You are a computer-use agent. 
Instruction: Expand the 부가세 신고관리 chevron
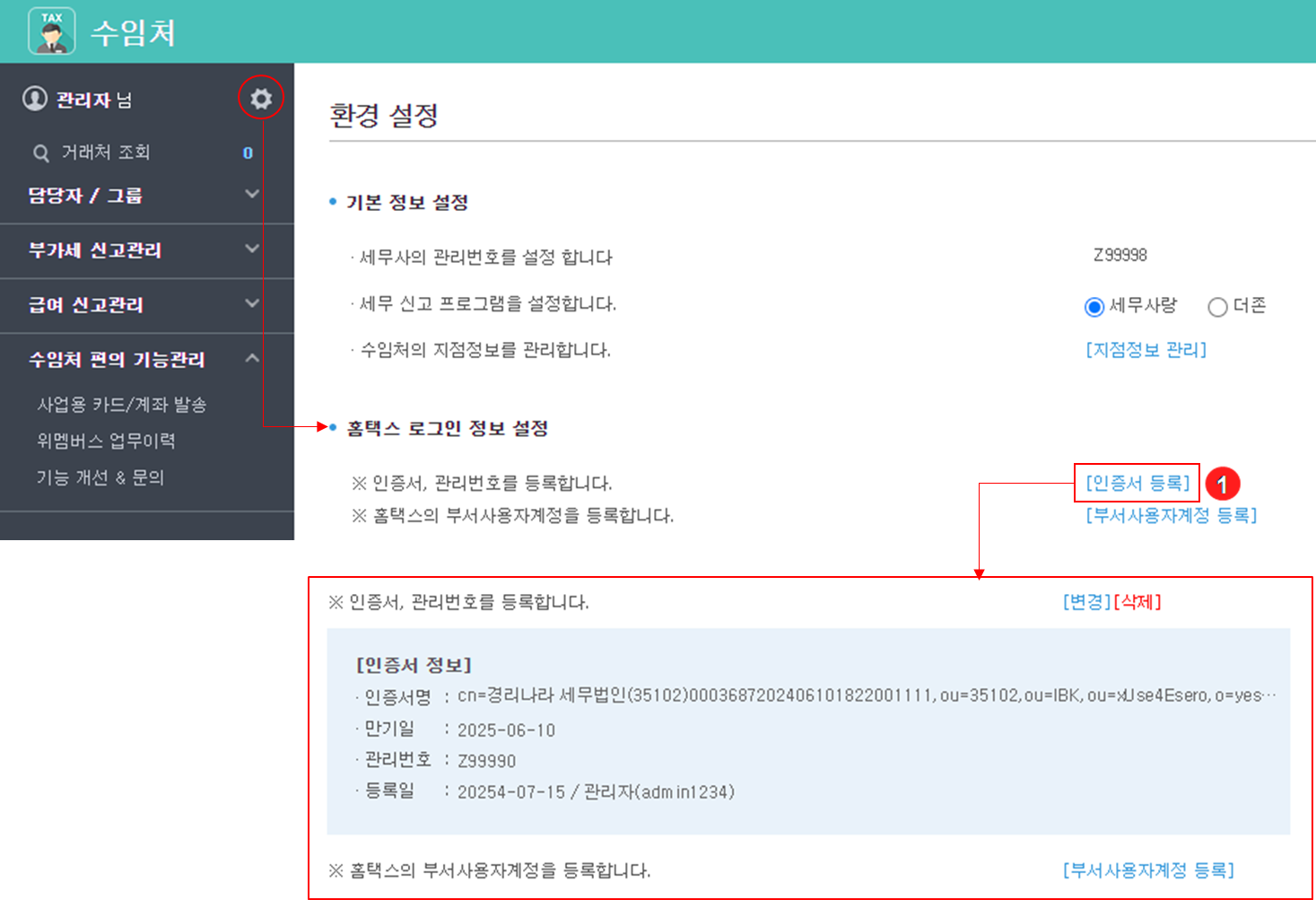click(x=252, y=249)
